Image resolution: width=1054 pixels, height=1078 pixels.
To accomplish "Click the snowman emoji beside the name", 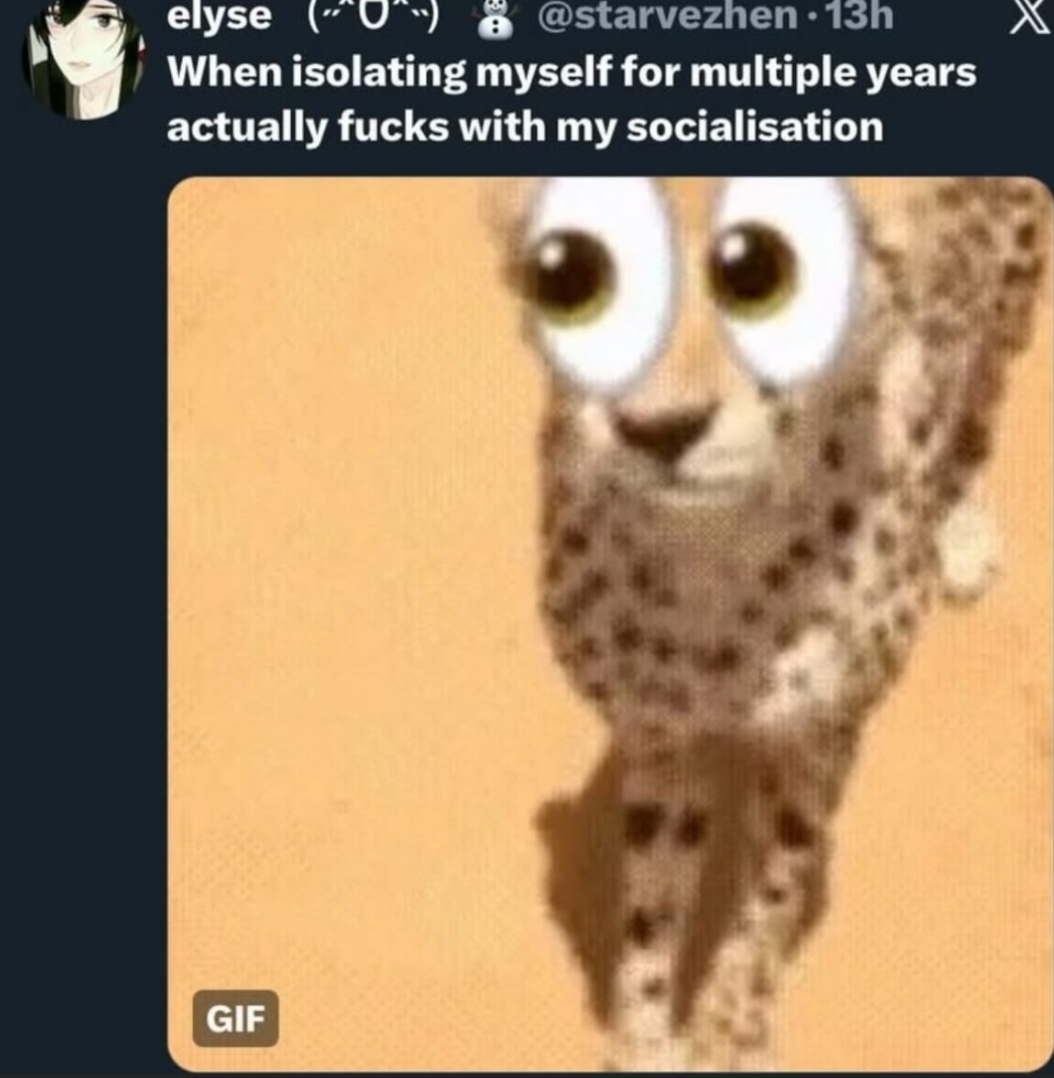I will click(496, 19).
